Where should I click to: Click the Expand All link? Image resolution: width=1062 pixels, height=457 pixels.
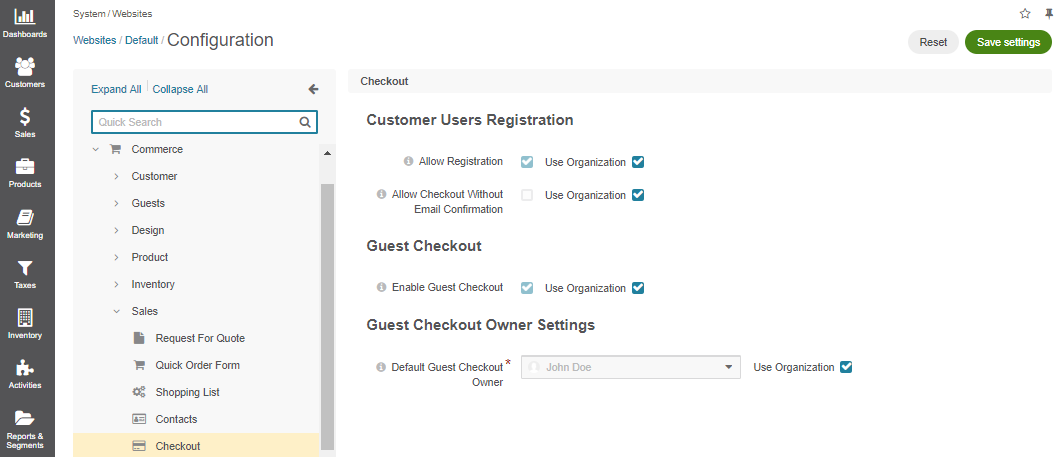pyautogui.click(x=116, y=89)
